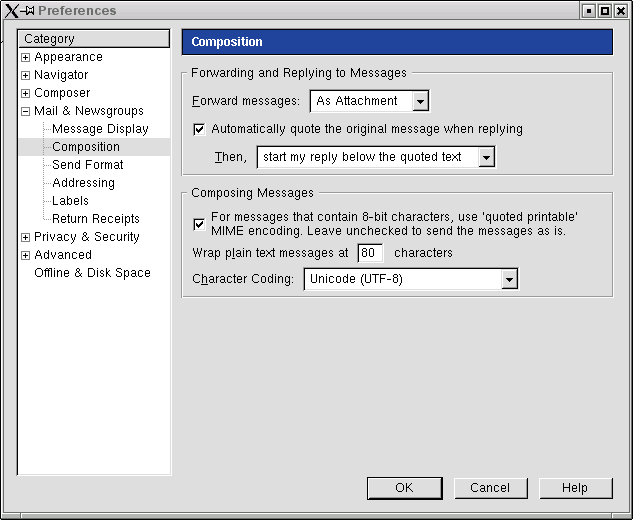Viewport: 633px width, 520px height.
Task: Open the Forward messages dropdown
Action: tap(420, 101)
